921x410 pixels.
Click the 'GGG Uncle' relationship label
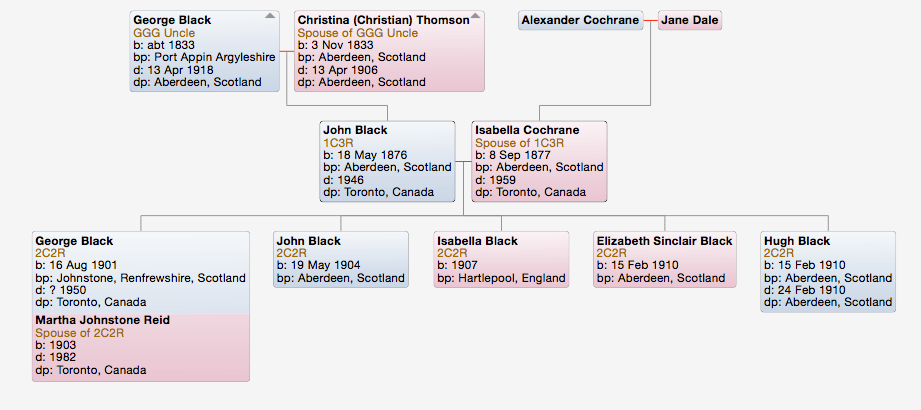pyautogui.click(x=164, y=32)
